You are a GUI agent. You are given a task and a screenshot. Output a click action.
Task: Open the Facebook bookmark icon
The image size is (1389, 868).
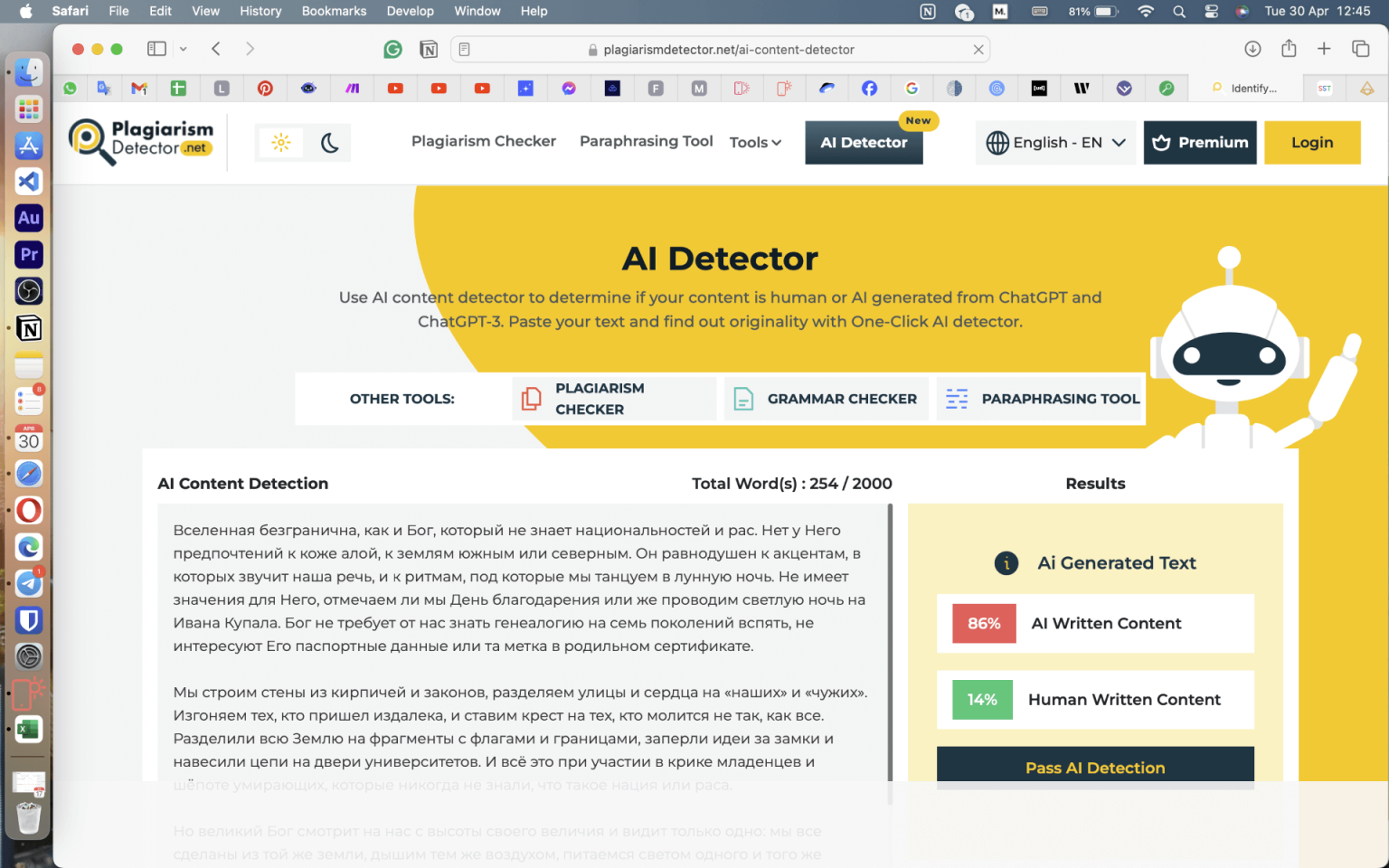click(x=869, y=88)
